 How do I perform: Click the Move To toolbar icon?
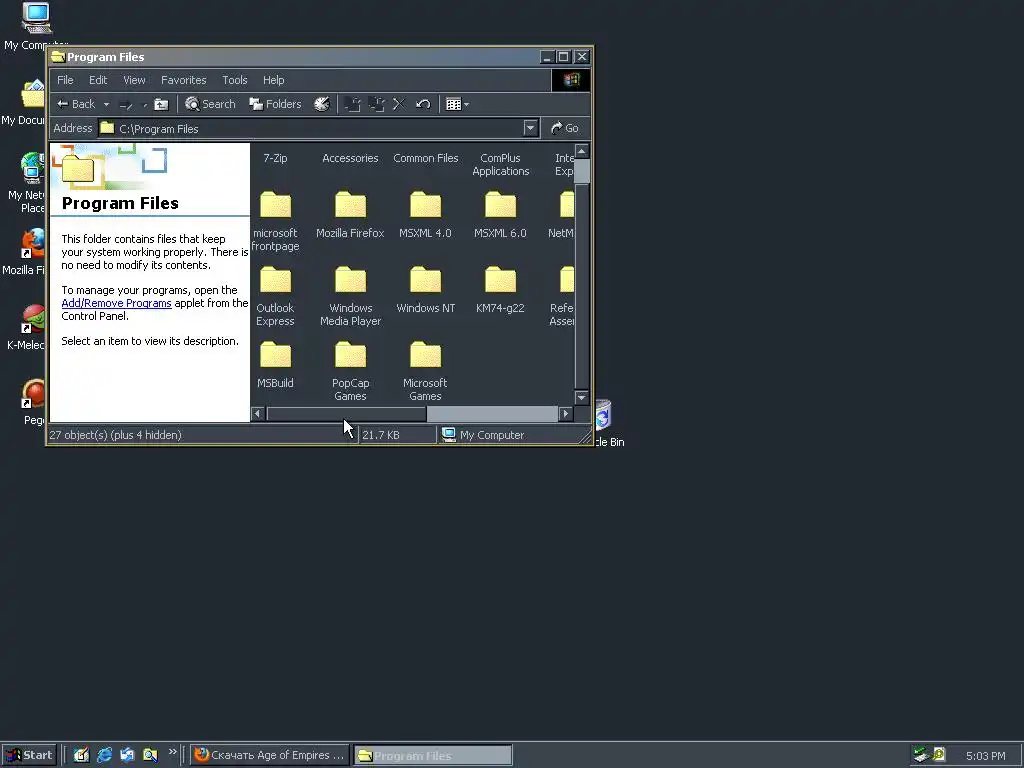pyautogui.click(x=353, y=104)
